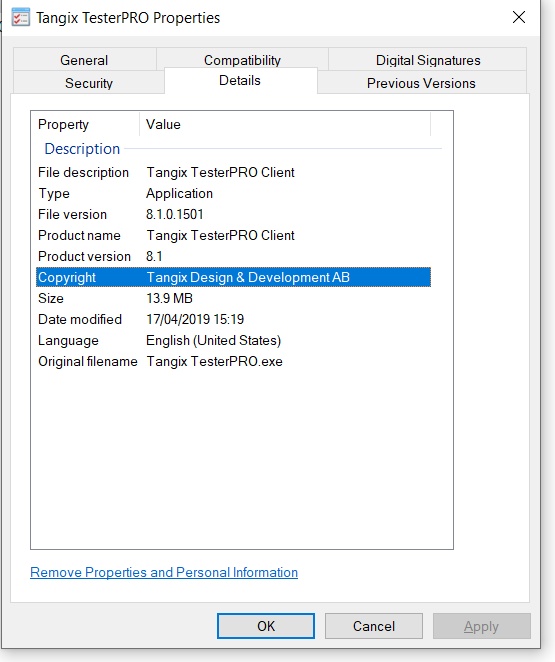
Task: Select the highlighted Copyright row
Action: [x=233, y=277]
